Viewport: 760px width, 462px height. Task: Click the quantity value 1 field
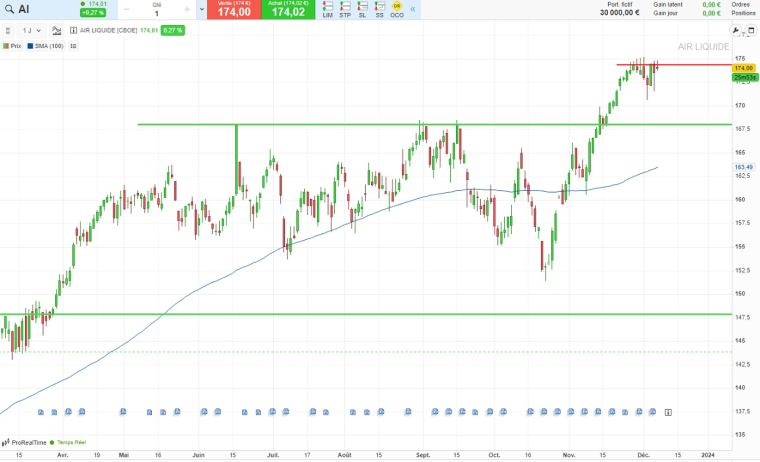pos(157,14)
